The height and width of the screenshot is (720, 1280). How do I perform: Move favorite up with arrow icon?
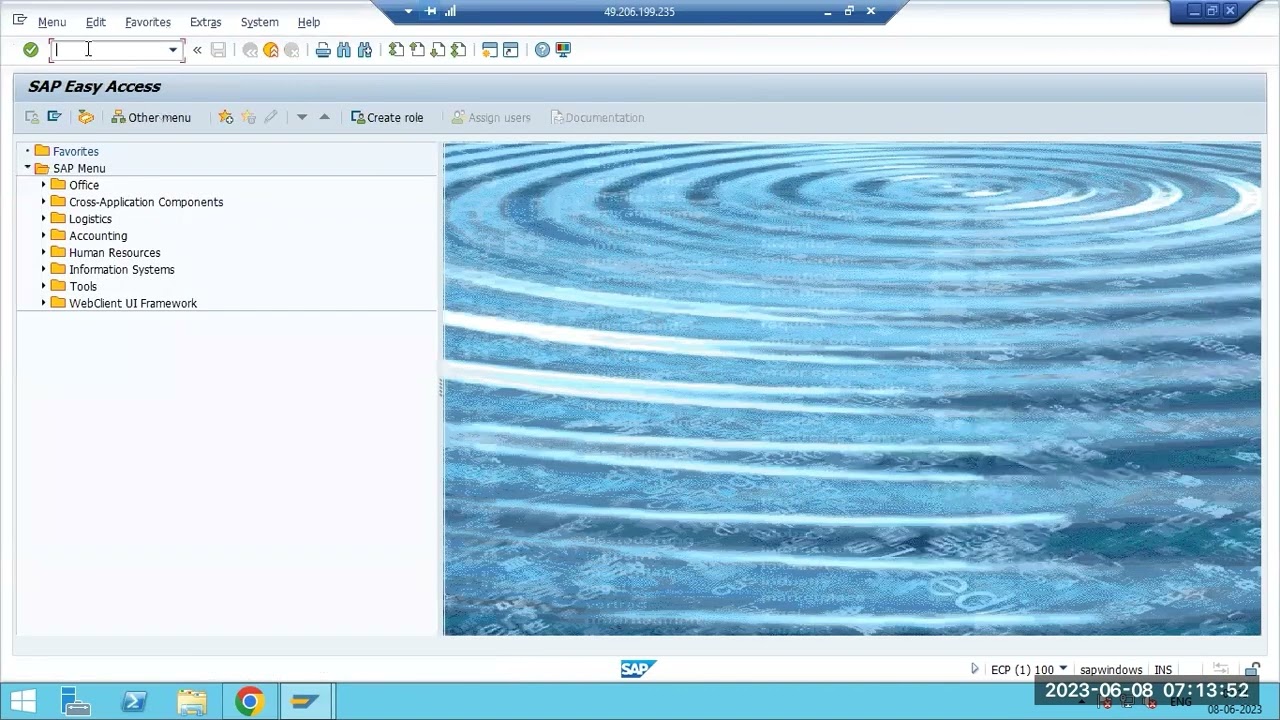[324, 117]
